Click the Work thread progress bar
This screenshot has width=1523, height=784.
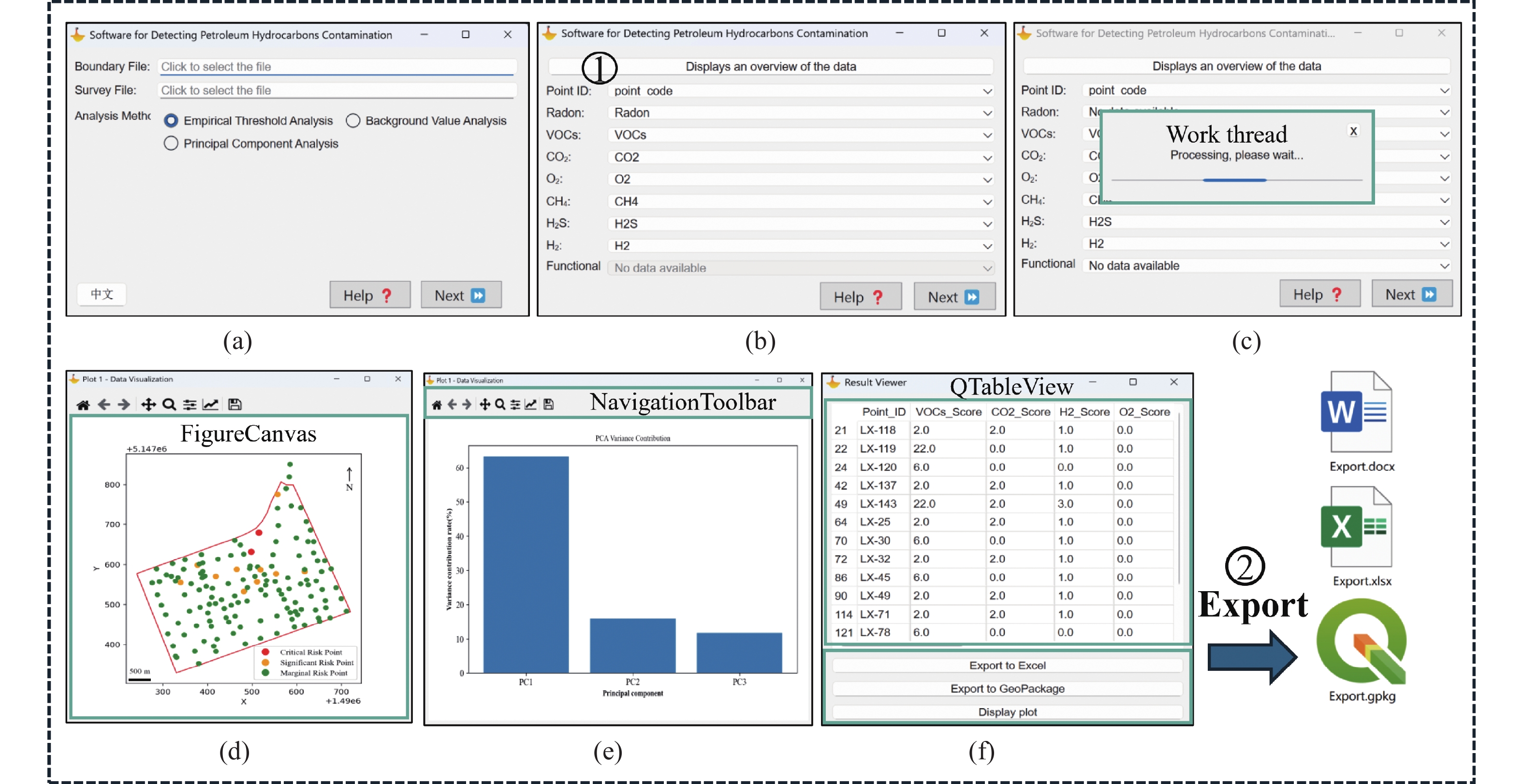point(1237,180)
